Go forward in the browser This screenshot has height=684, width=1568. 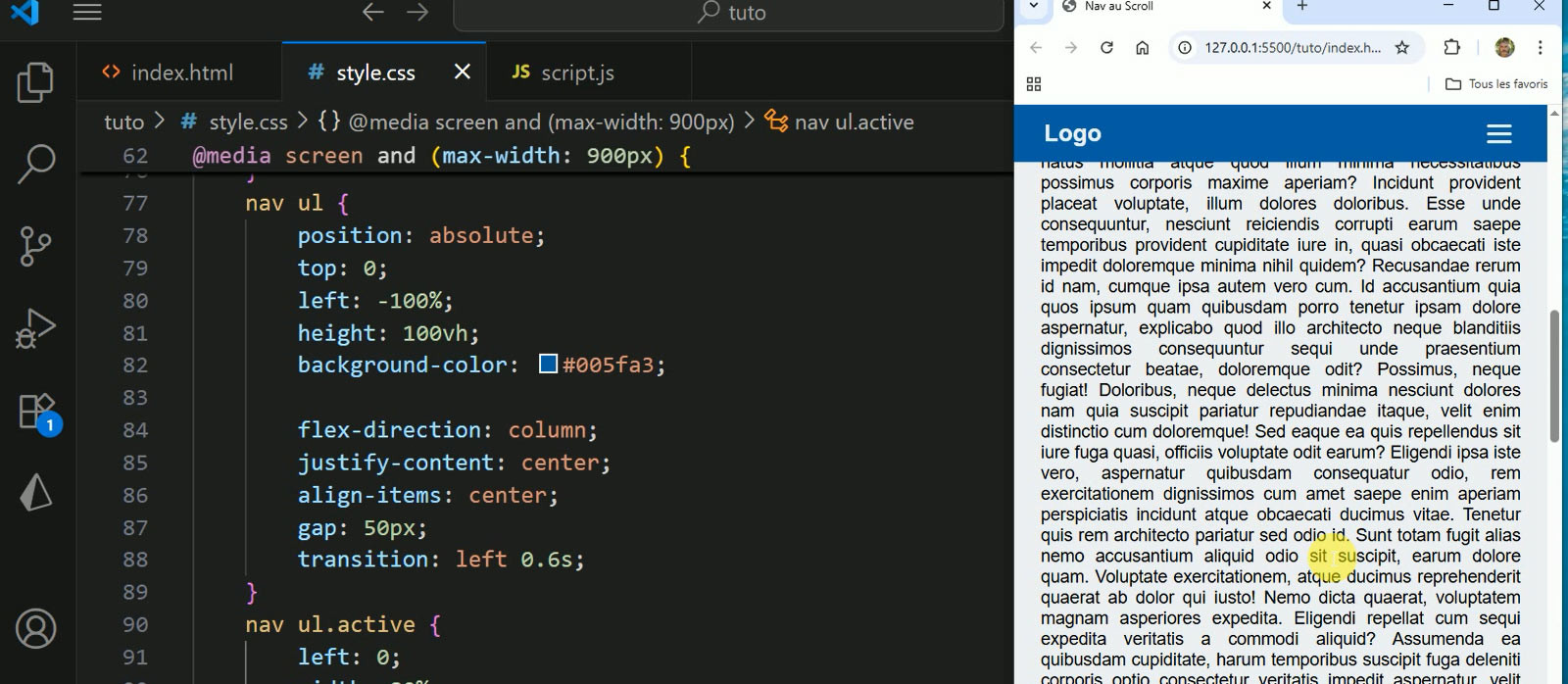pos(1071,47)
